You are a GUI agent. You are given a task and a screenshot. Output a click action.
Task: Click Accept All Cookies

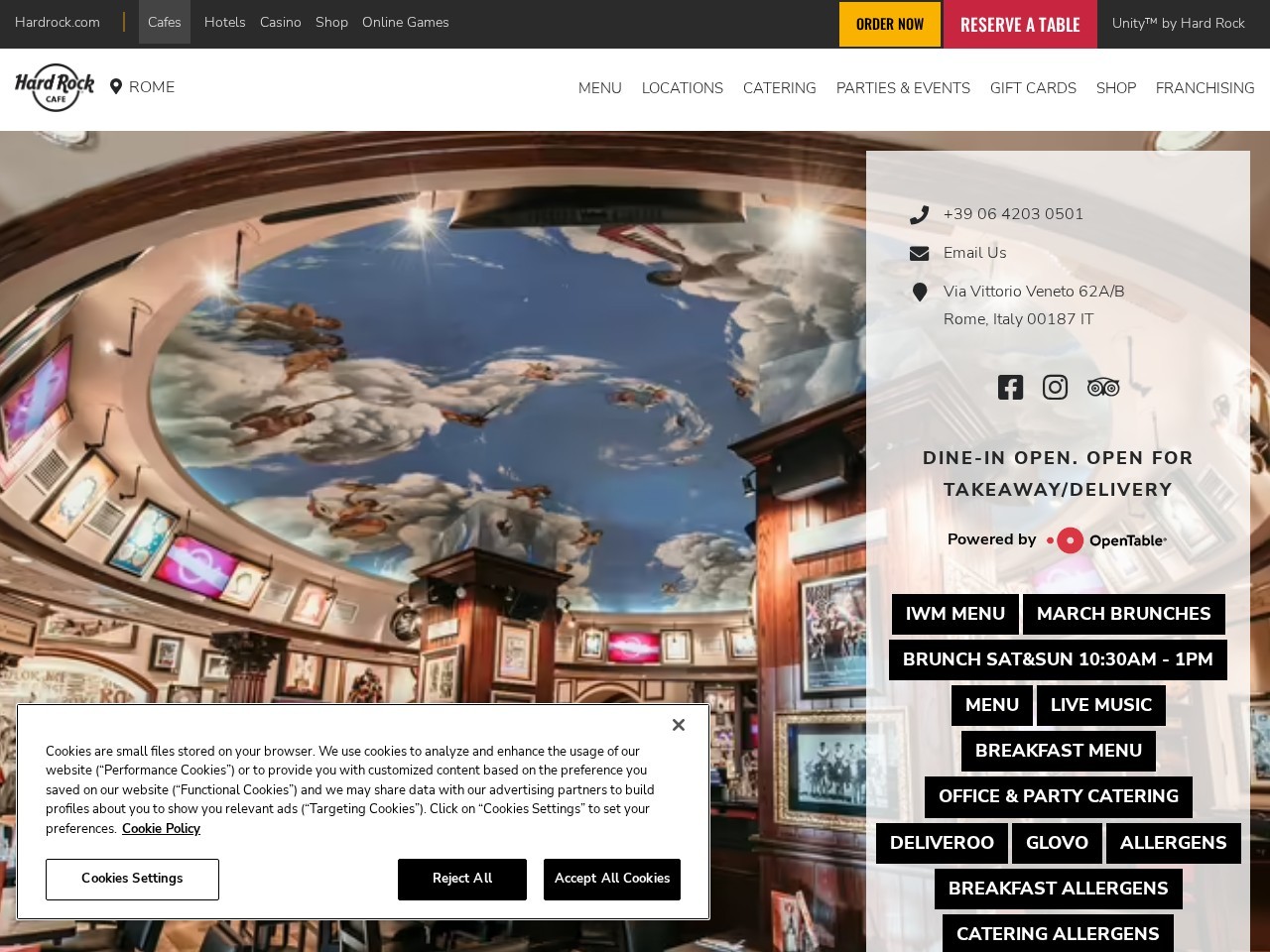pos(611,879)
